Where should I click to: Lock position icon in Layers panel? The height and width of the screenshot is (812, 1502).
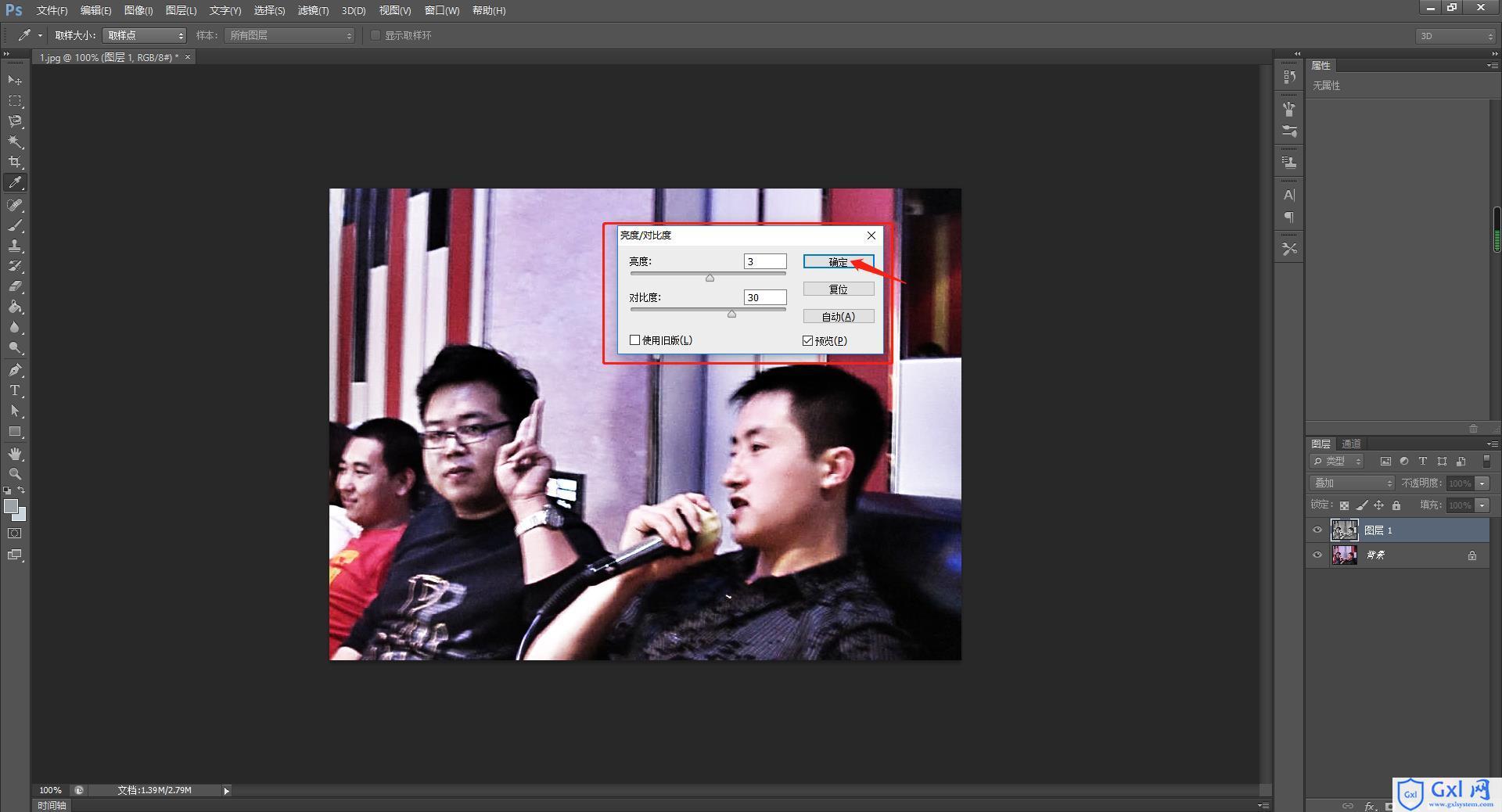tap(1378, 505)
